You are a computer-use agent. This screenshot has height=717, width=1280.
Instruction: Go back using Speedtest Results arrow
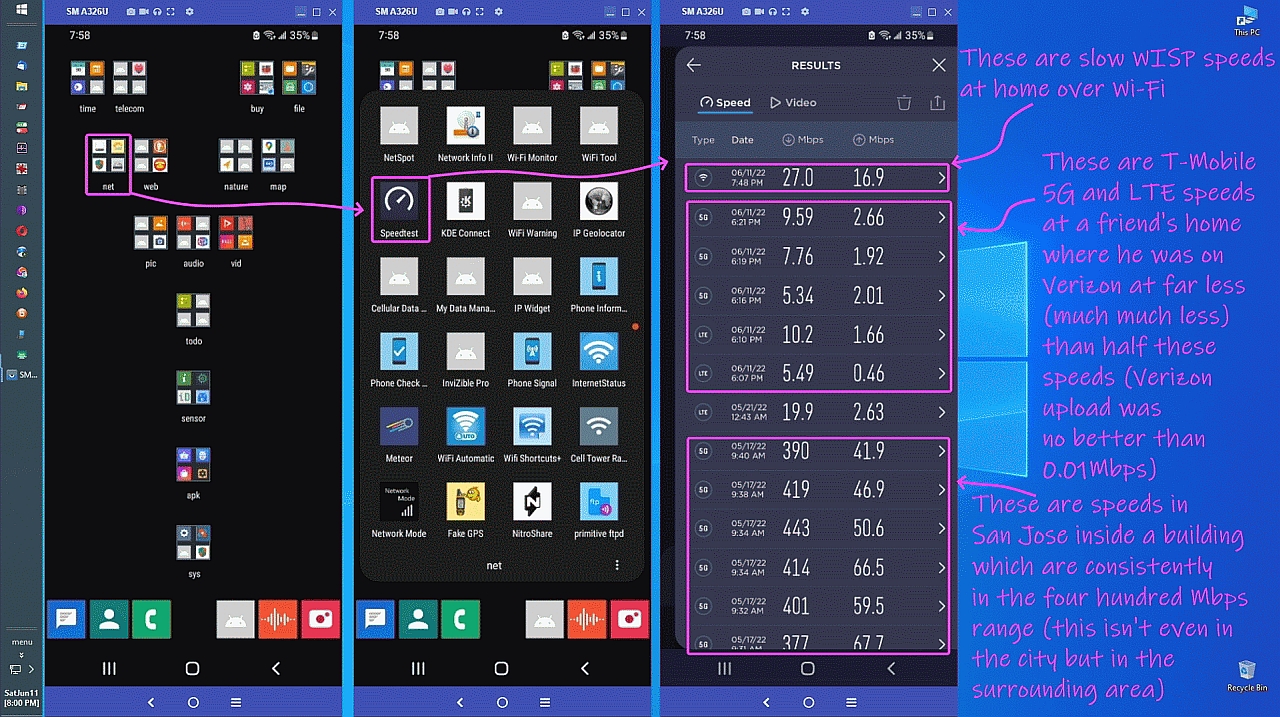point(694,65)
